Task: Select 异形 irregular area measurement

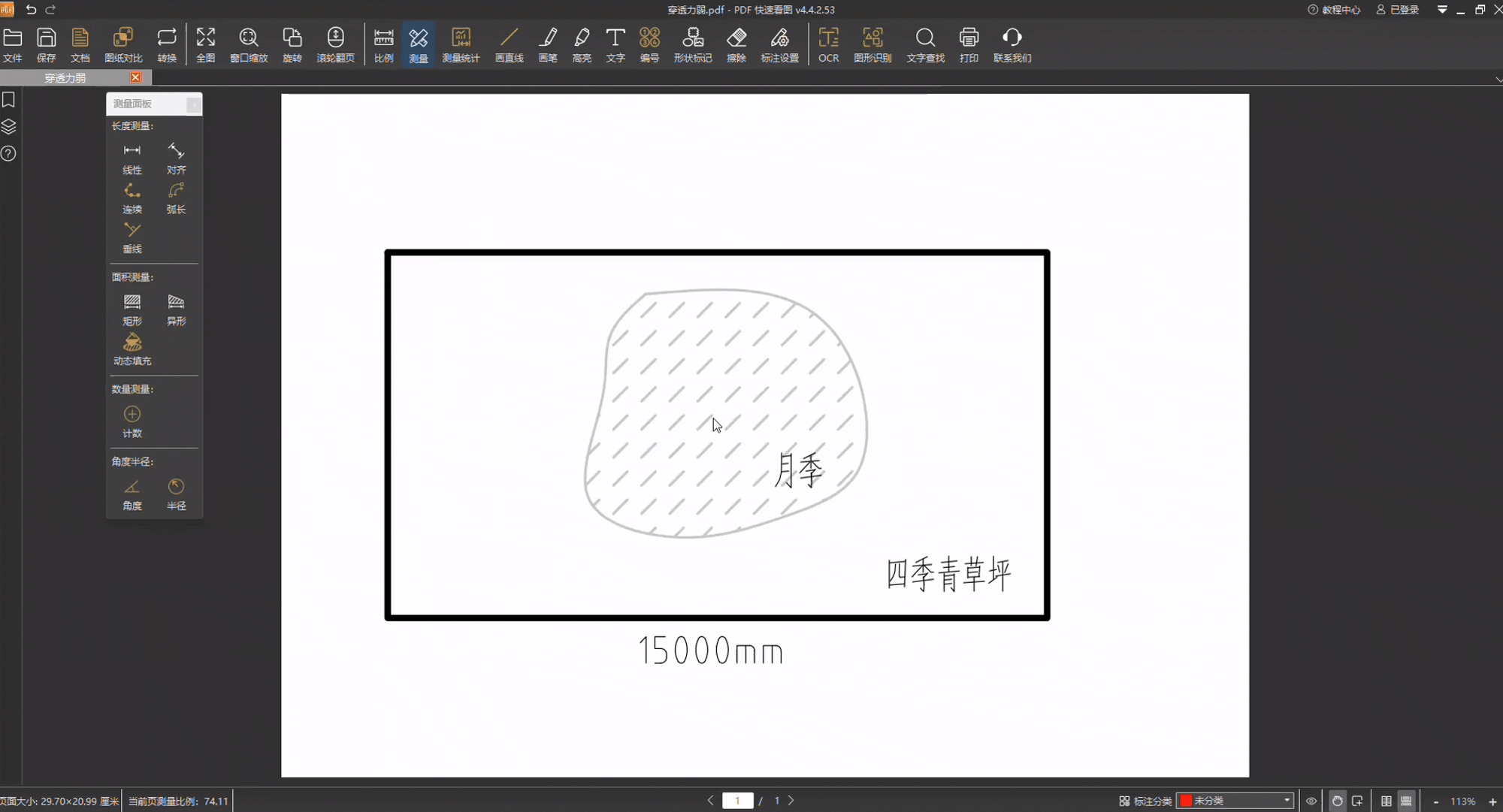Action: tap(176, 310)
